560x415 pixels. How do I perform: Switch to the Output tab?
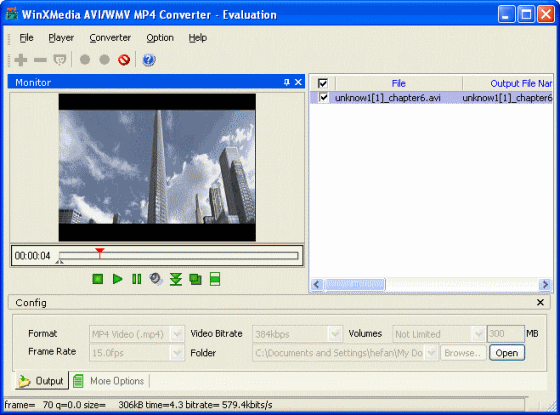tap(41, 381)
